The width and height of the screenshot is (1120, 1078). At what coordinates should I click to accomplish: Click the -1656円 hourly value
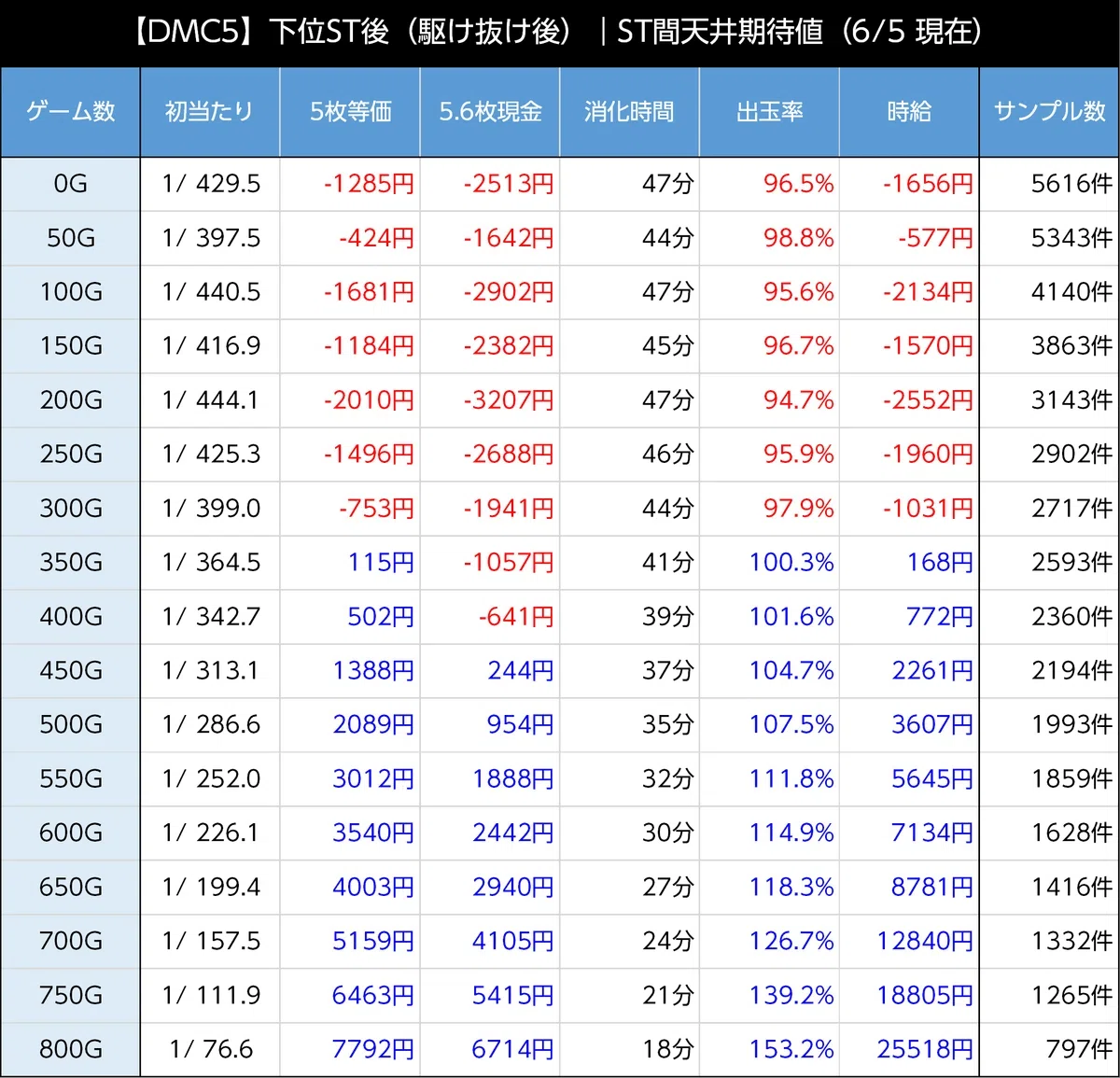tap(929, 184)
